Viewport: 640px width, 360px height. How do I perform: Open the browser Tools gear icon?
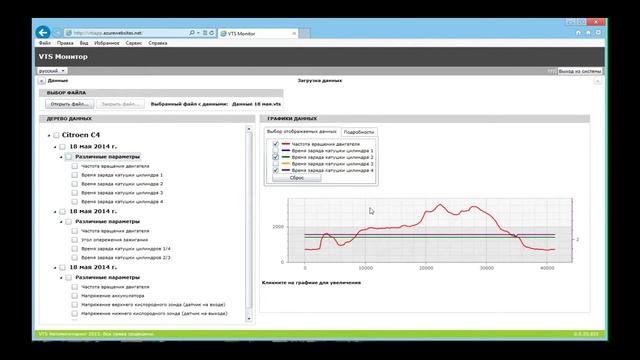point(598,33)
